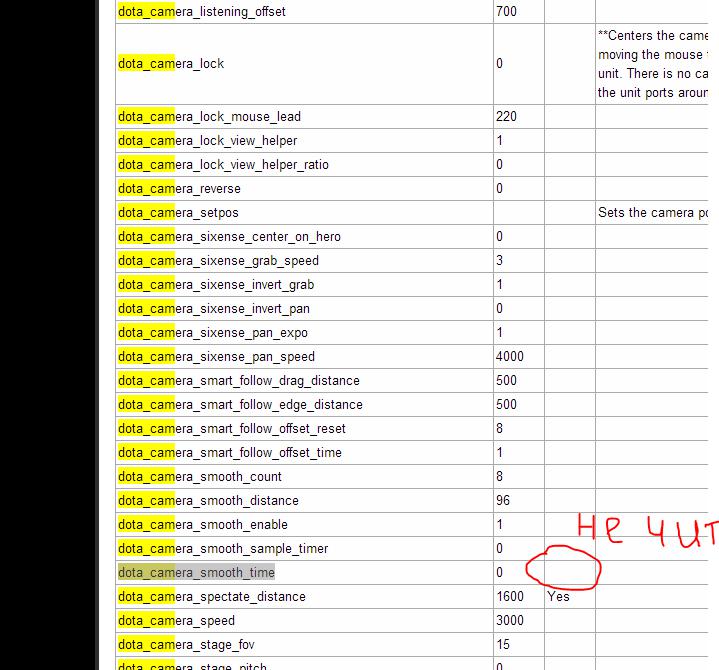The image size is (719, 670).
Task: Click dota_camera_smooth_enable entry
Action: click(203, 524)
